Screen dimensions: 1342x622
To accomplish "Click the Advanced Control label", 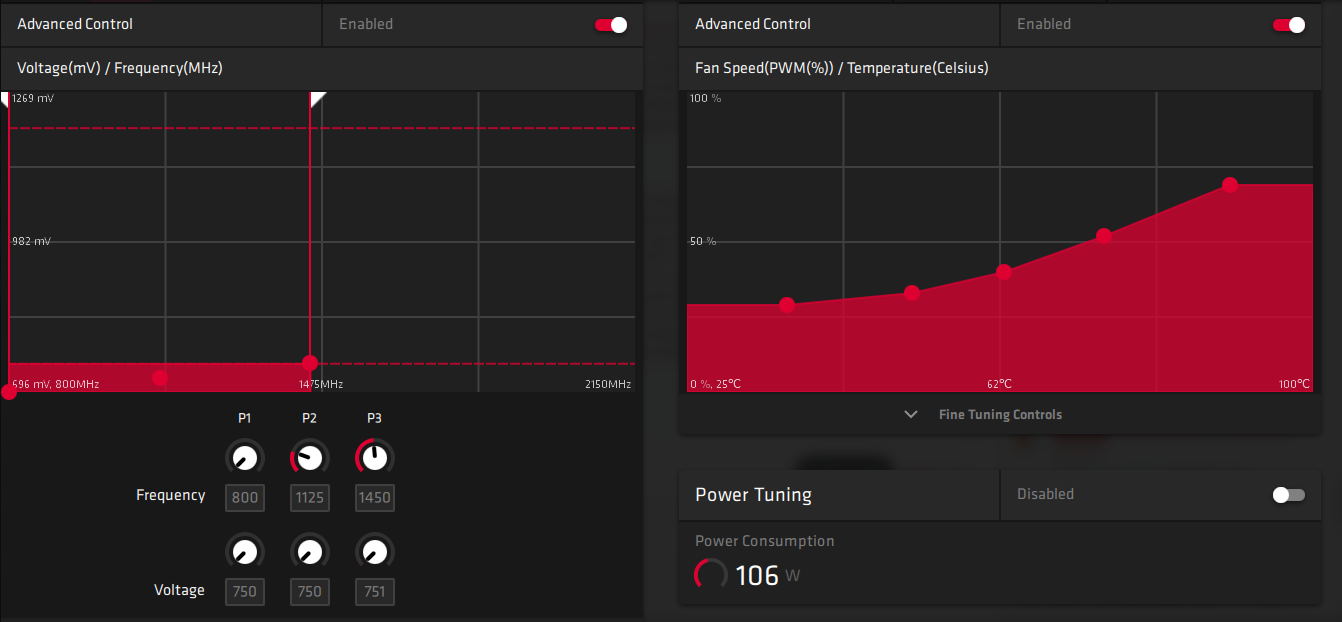I will click(x=72, y=24).
